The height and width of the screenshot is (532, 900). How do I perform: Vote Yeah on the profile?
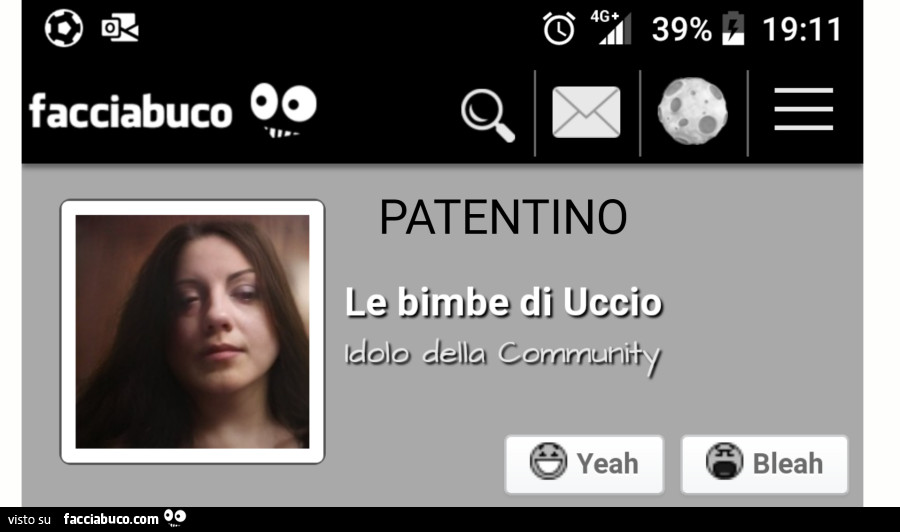coord(584,464)
